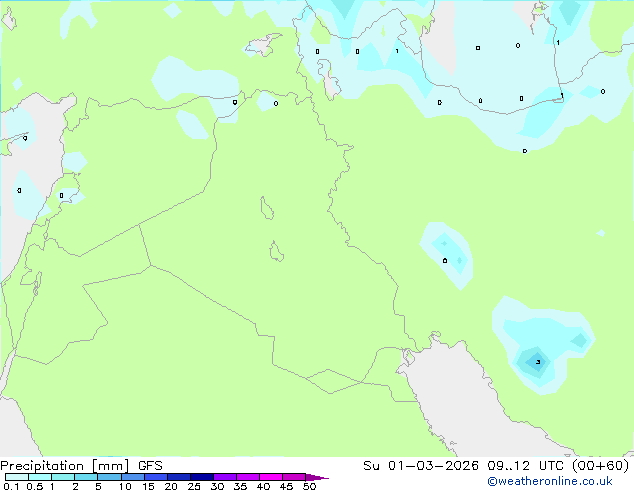Select the legend swatch between 2 and 5

tap(86, 477)
